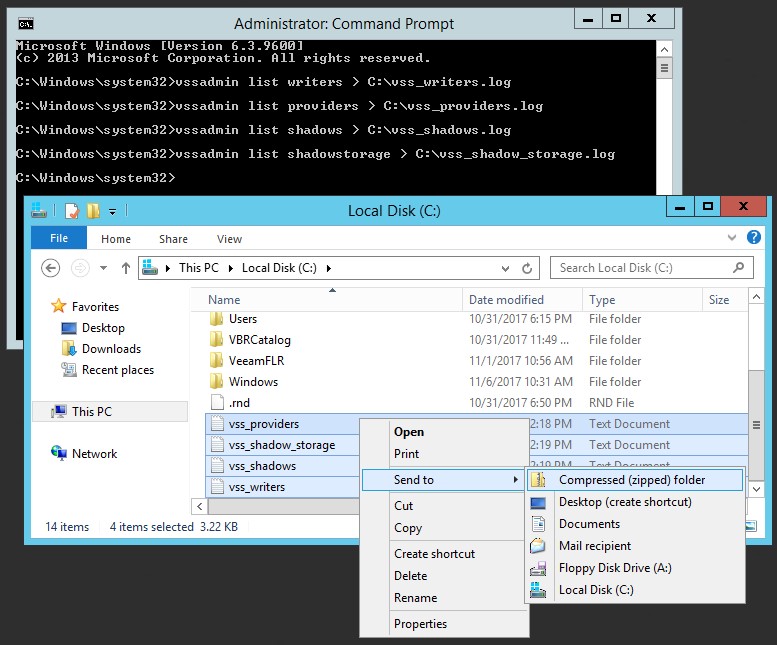Click the horizontal scrollbar left arrow
This screenshot has width=777, height=645.
click(200, 506)
